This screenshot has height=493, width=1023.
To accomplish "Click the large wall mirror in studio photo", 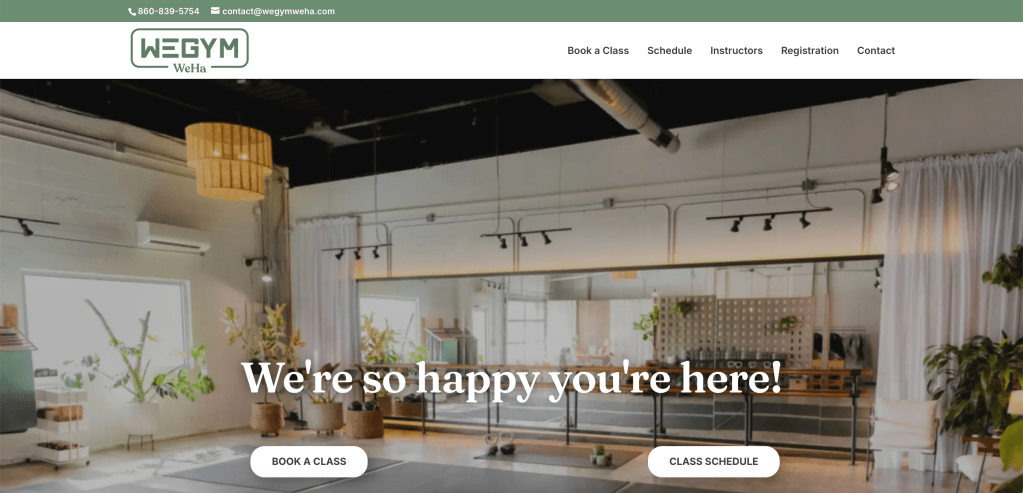I will pyautogui.click(x=618, y=346).
